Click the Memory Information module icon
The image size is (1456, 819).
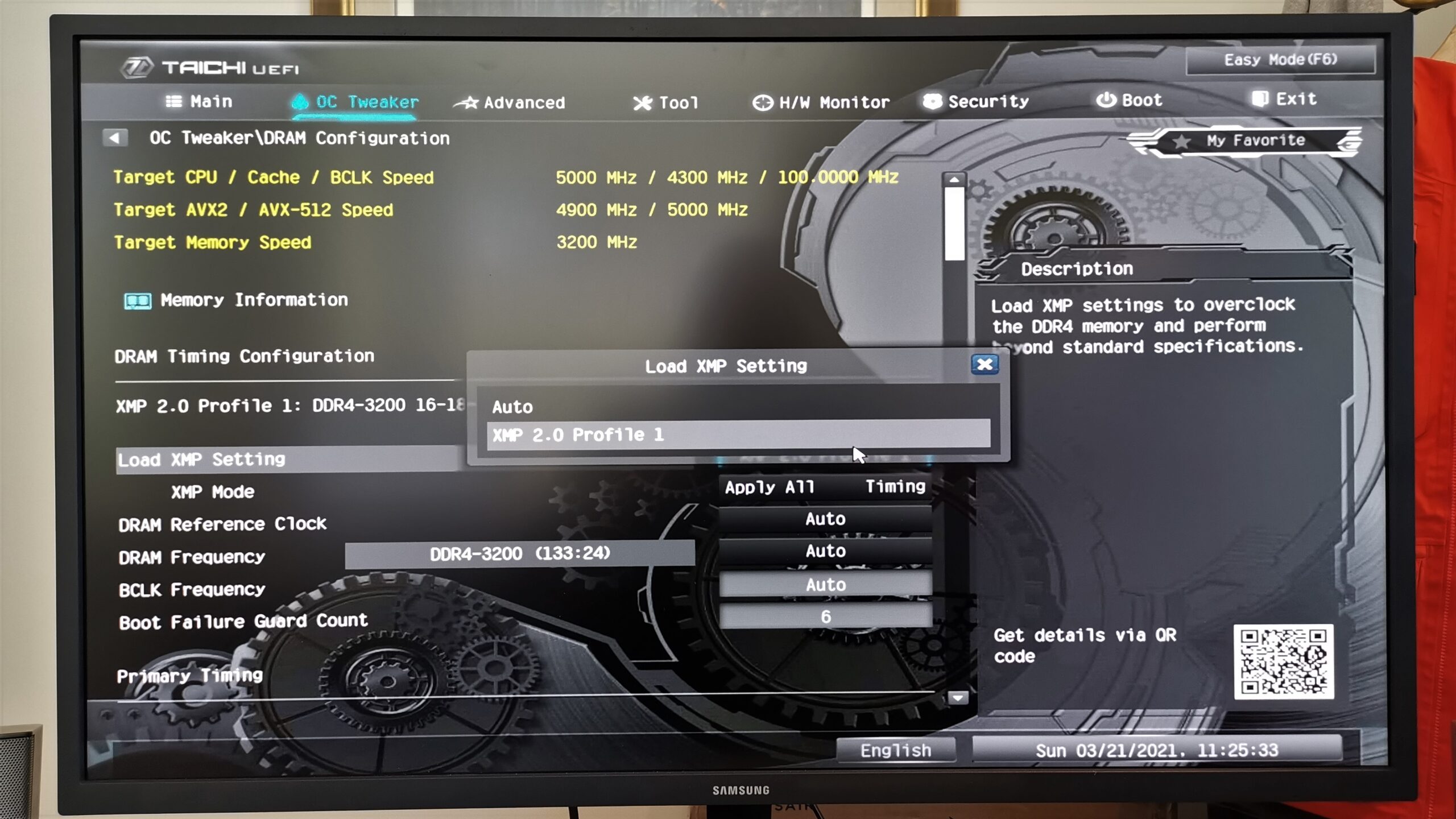click(x=138, y=301)
